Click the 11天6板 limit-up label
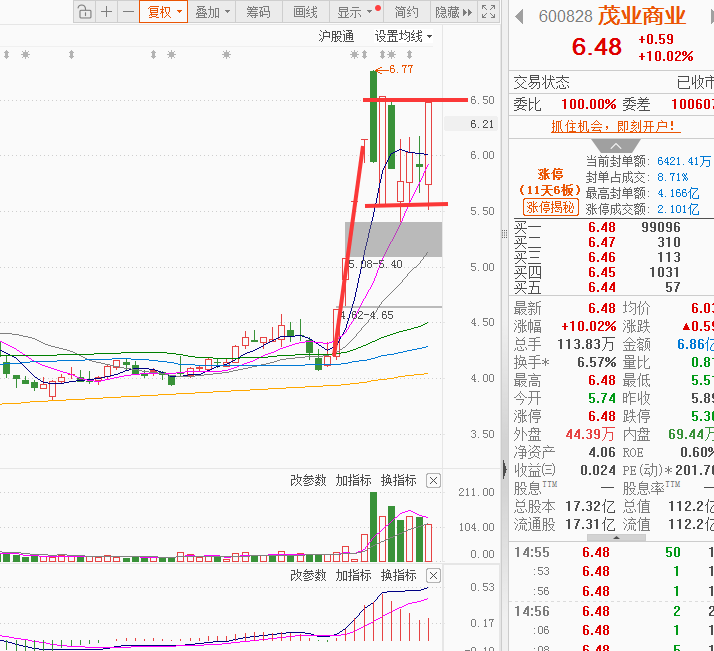Image resolution: width=714 pixels, height=651 pixels. (550, 190)
